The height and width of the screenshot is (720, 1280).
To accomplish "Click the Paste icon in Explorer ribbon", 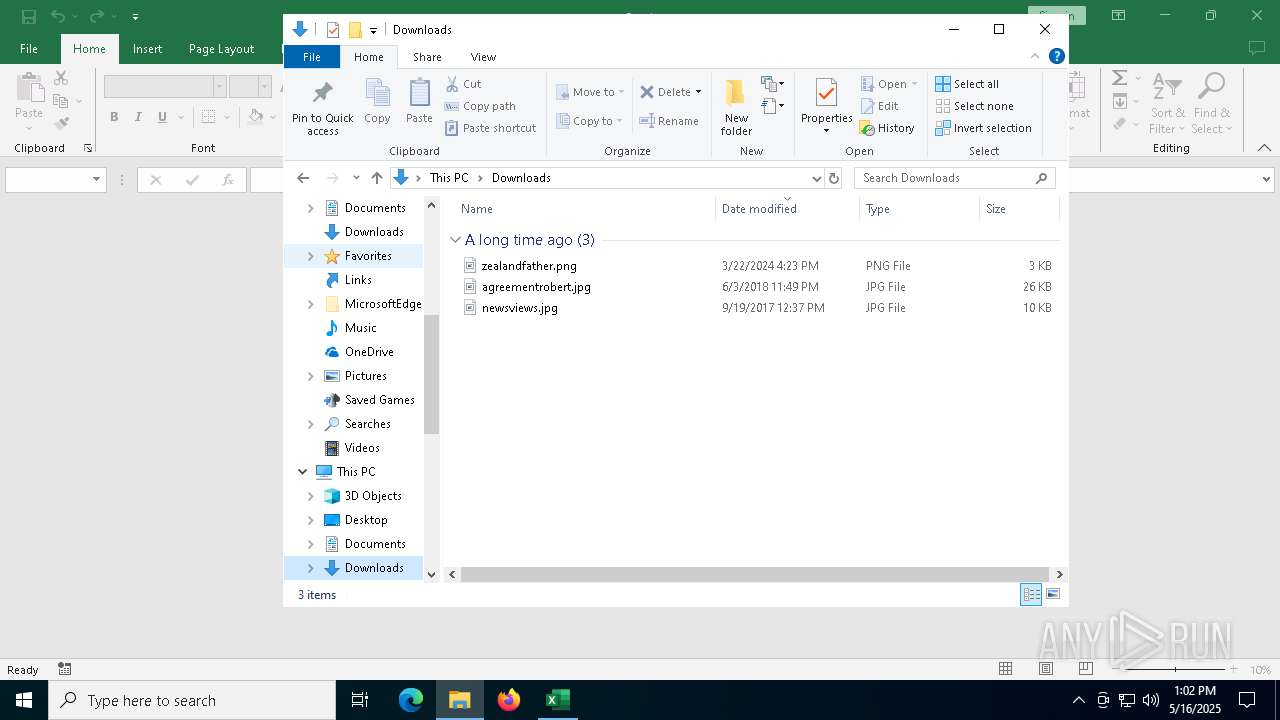I will tap(419, 101).
